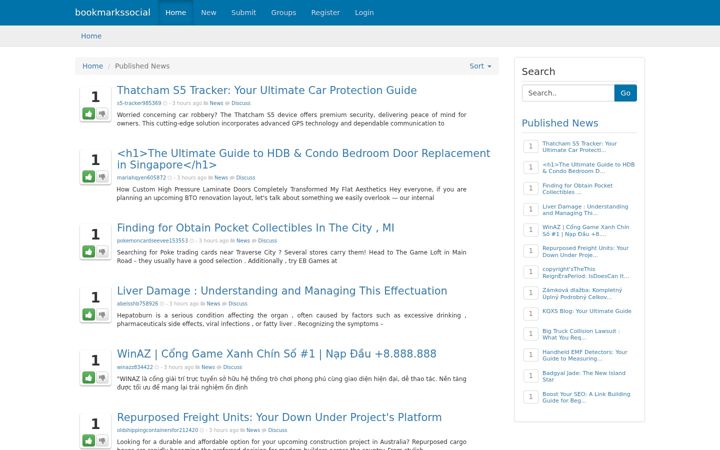Click Discuss under Thatcham S5 Tracker post

(241, 103)
